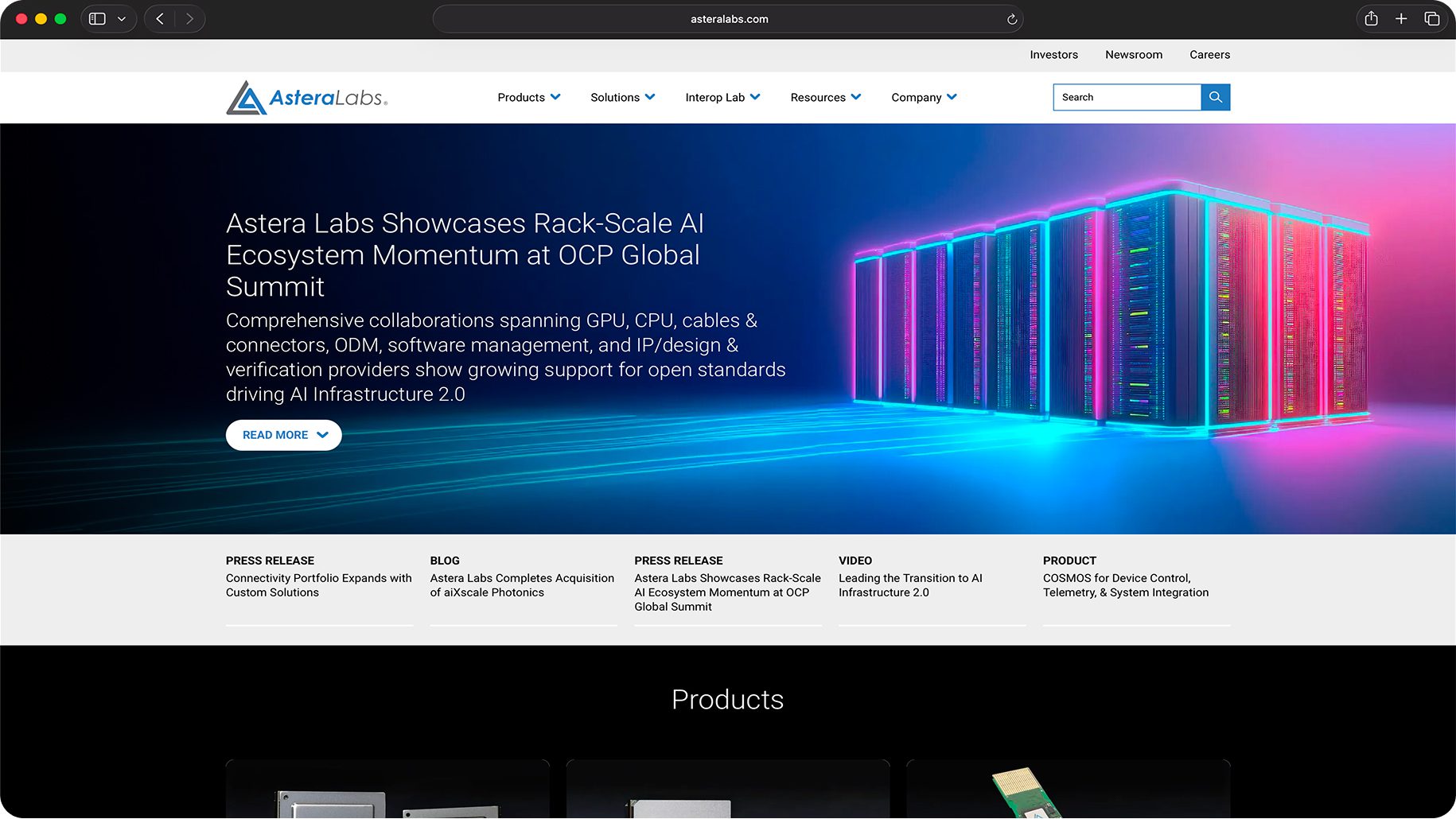Open the Solutions dropdown menu

622,97
